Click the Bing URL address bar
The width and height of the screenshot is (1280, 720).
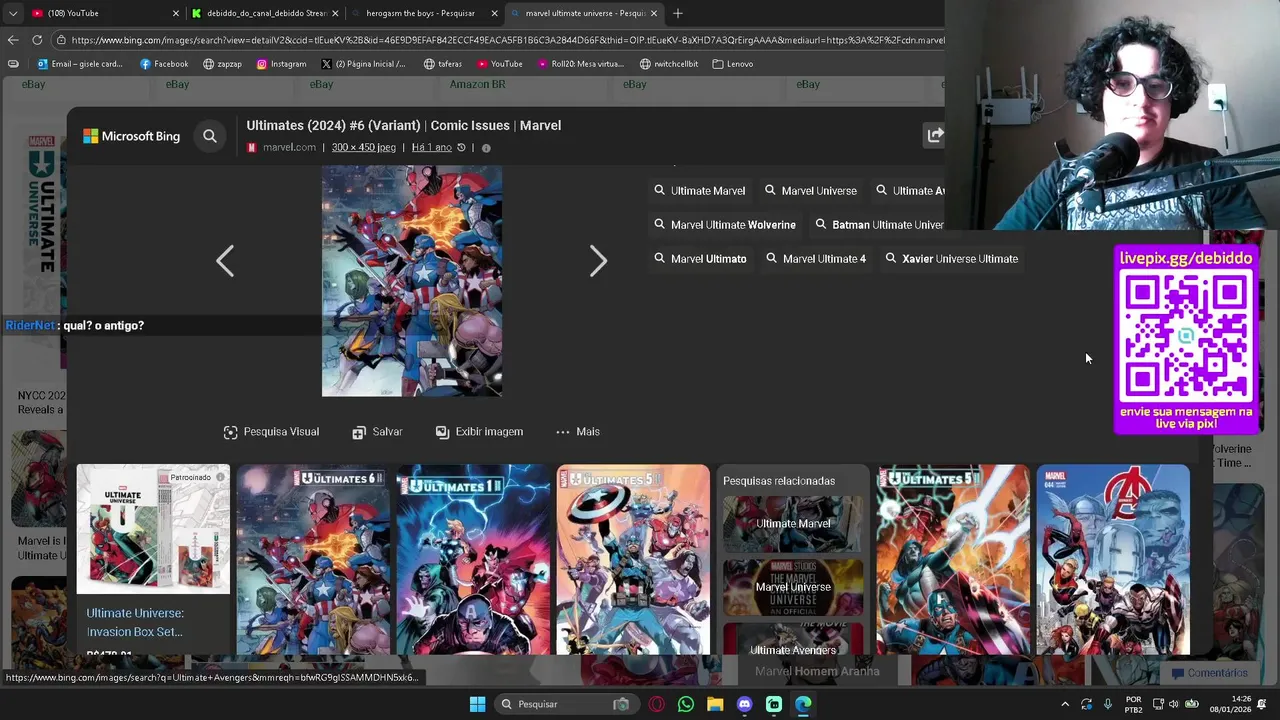pyautogui.click(x=500, y=40)
